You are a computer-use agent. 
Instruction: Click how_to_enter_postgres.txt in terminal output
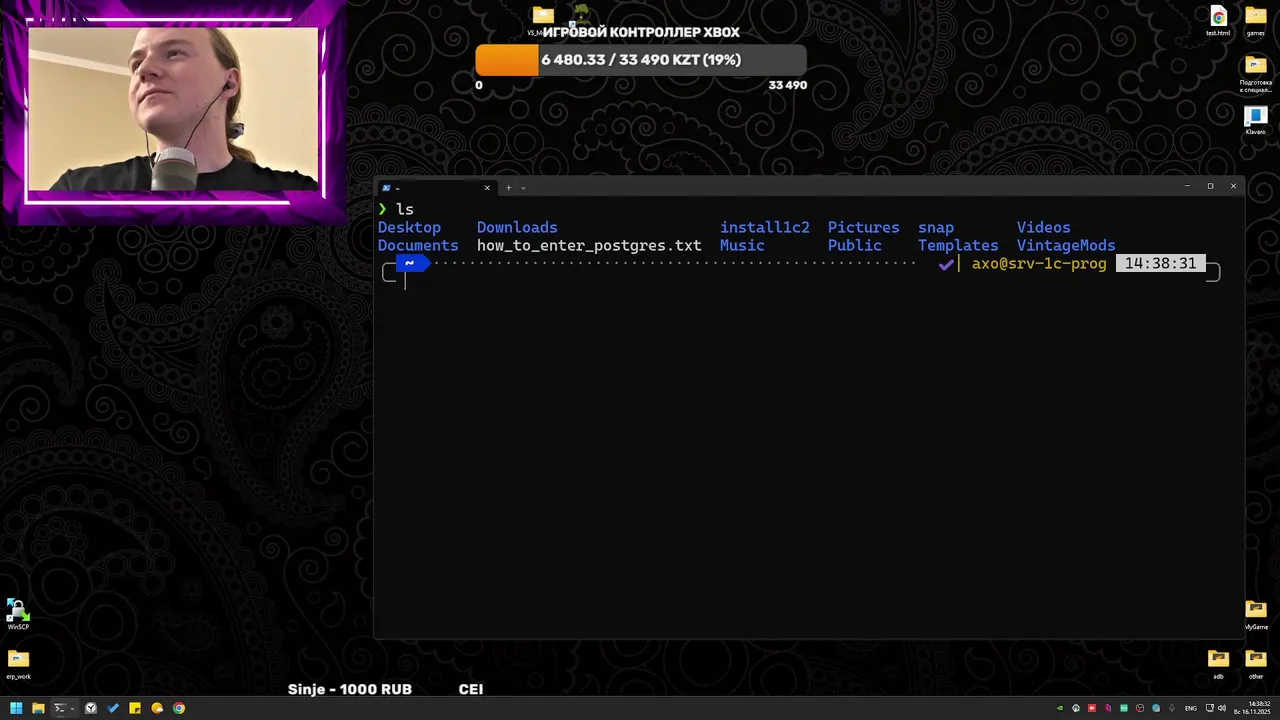[x=589, y=245]
